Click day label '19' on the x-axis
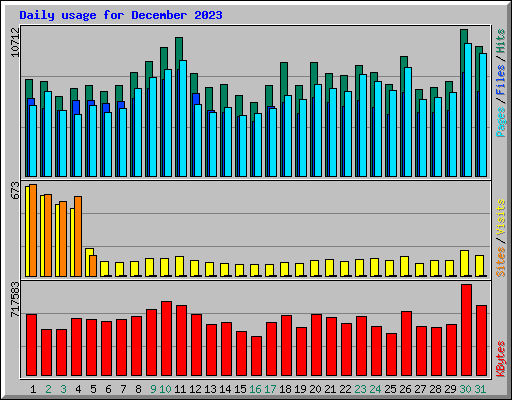512x400 pixels. [x=300, y=389]
